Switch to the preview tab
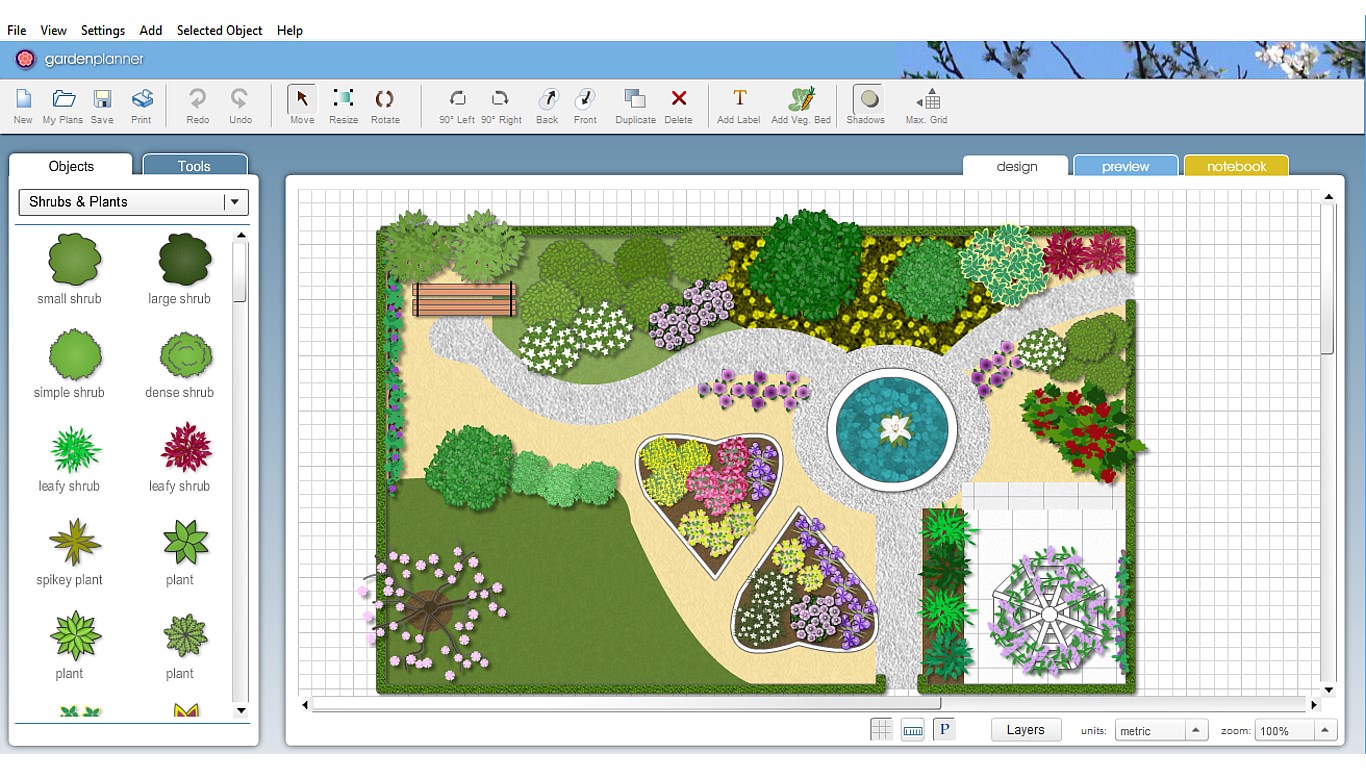The width and height of the screenshot is (1366, 768). click(x=1125, y=167)
